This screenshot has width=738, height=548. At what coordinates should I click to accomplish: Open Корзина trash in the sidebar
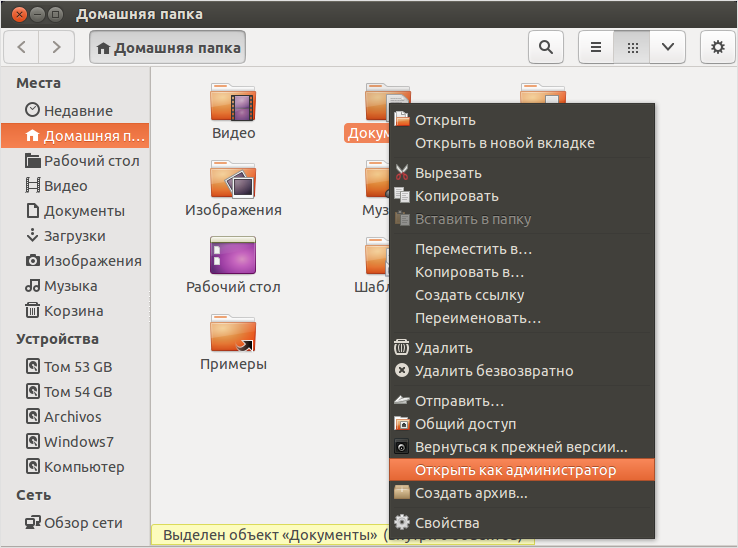75,311
